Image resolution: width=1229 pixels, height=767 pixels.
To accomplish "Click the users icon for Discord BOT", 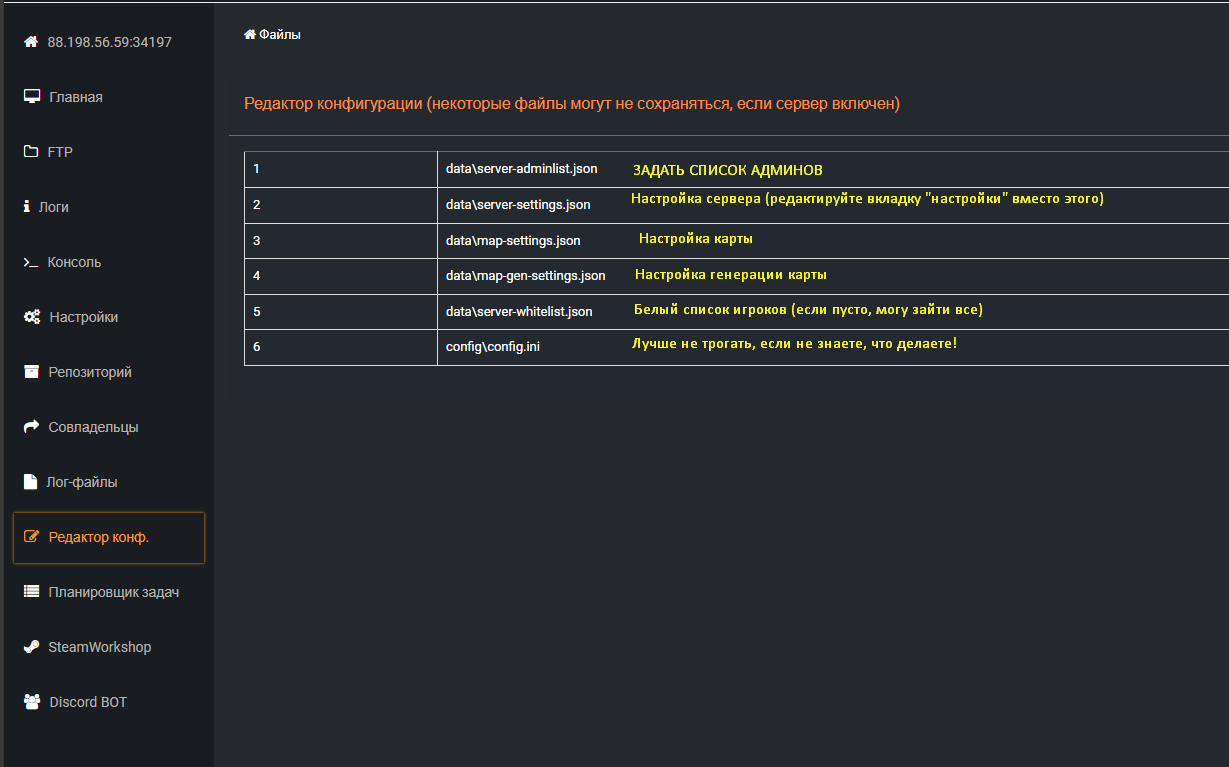I will [31, 702].
